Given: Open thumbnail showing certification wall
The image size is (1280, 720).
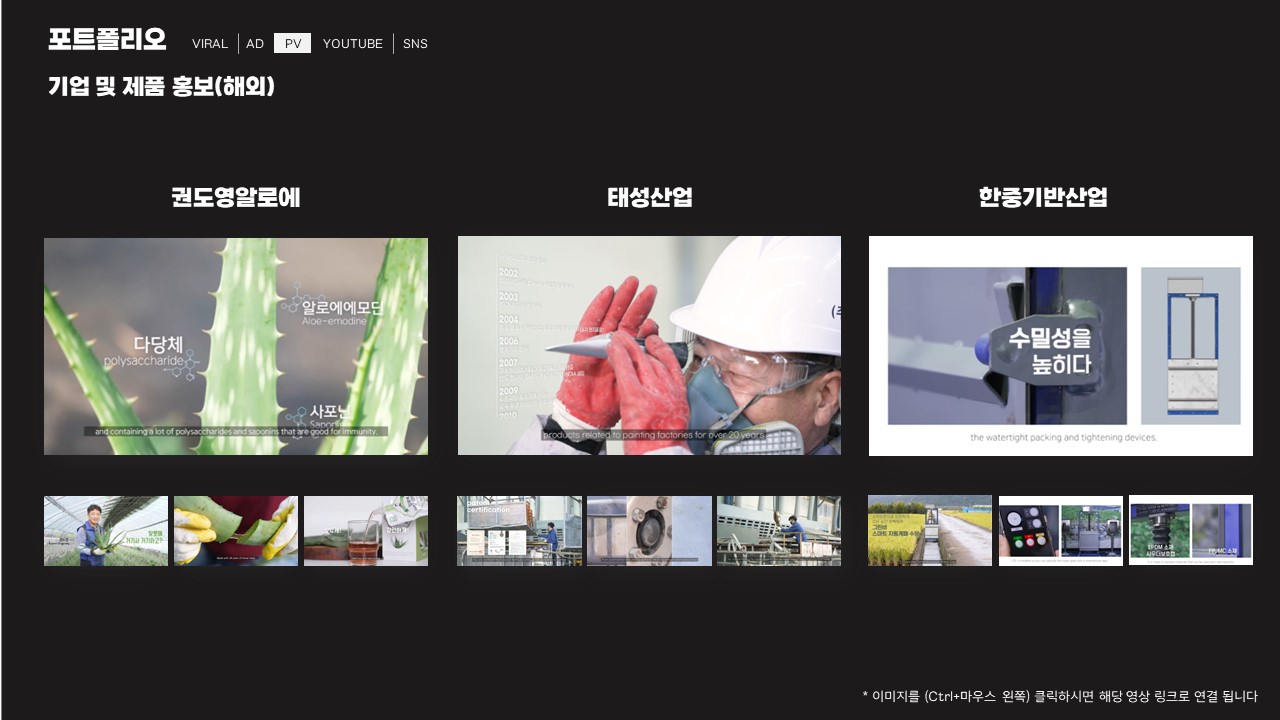Looking at the screenshot, I should pos(519,531).
